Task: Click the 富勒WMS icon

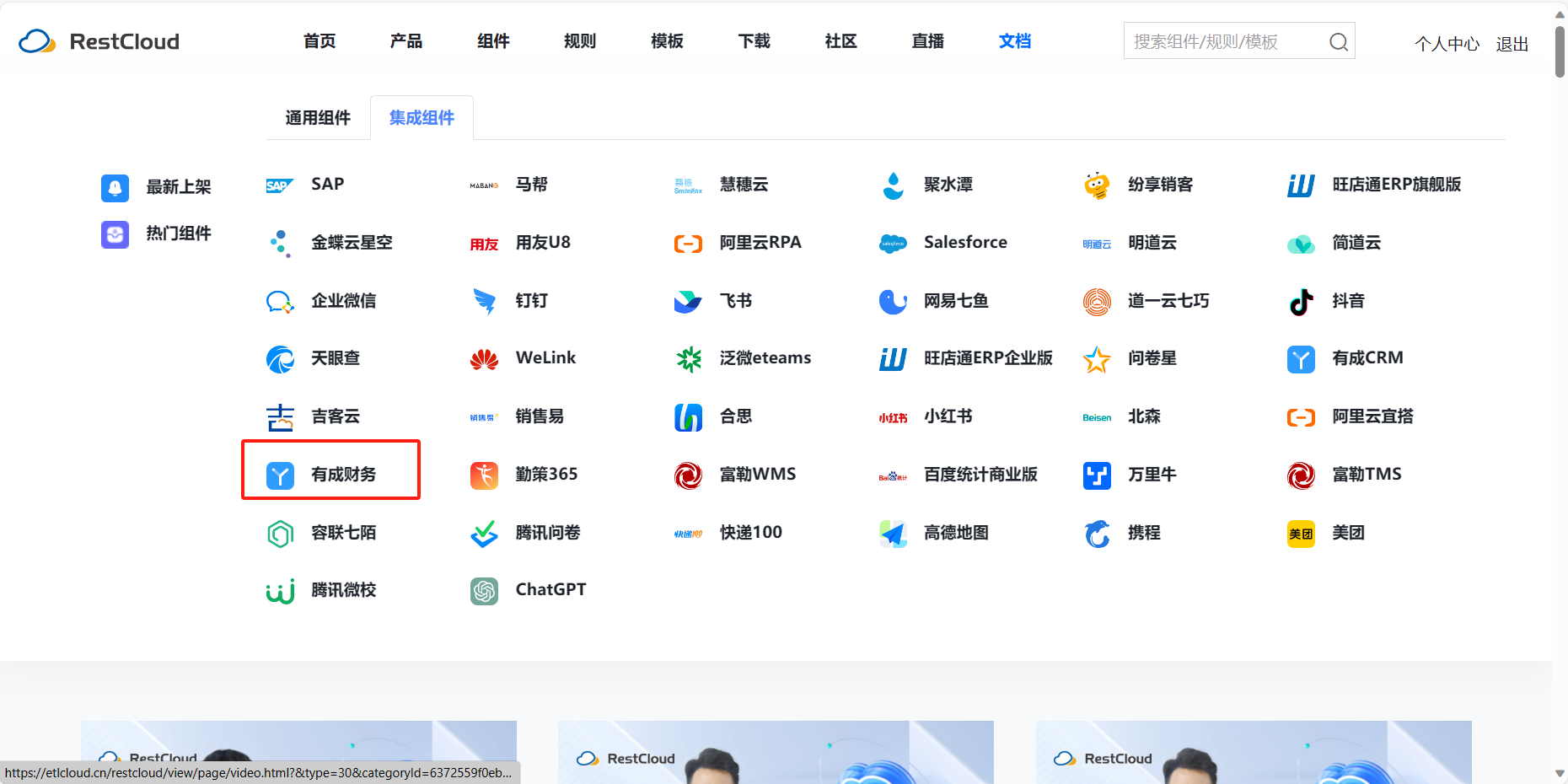Action: pos(689,475)
